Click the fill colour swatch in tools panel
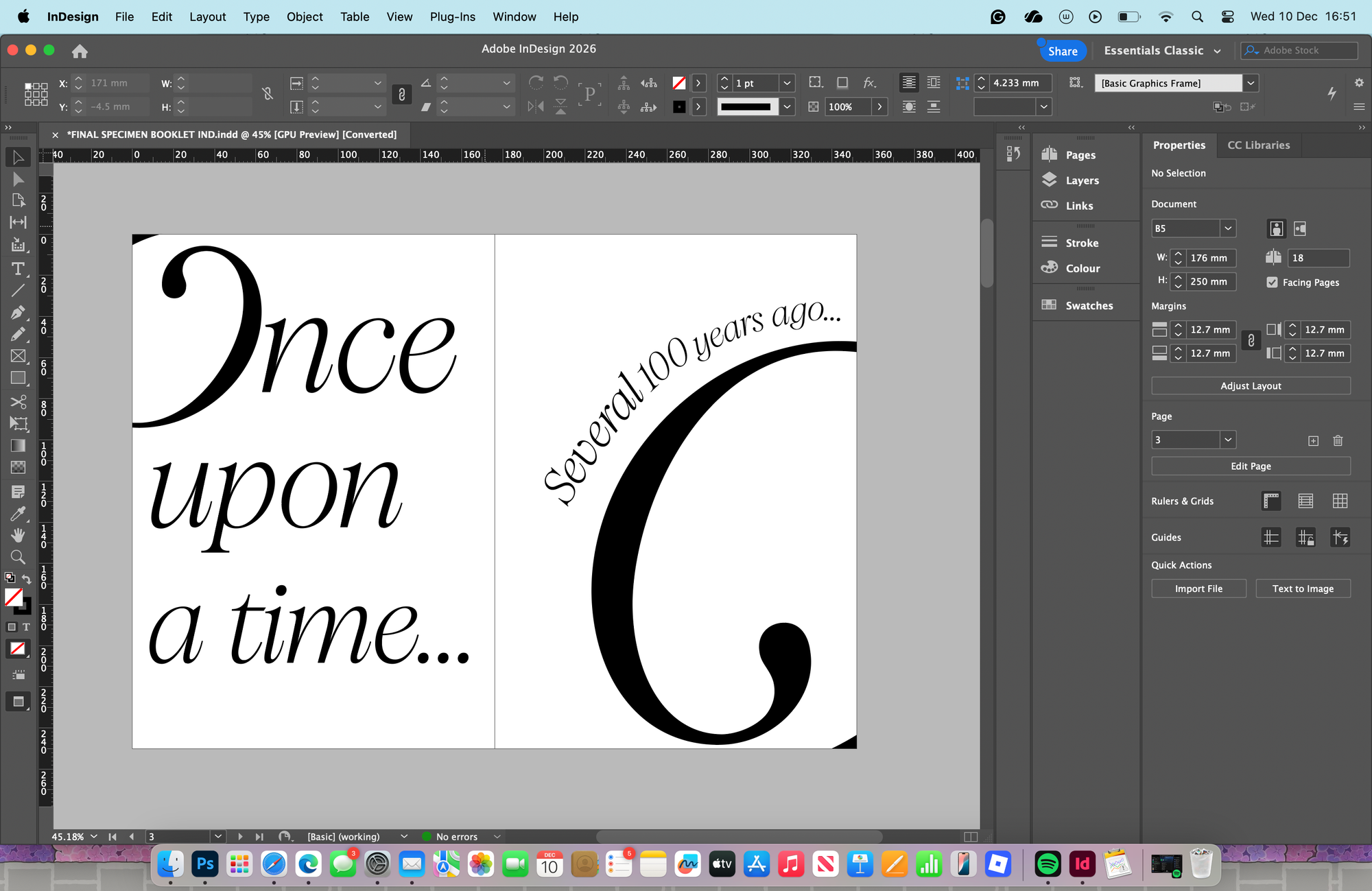1372x891 pixels. pyautogui.click(x=13, y=597)
